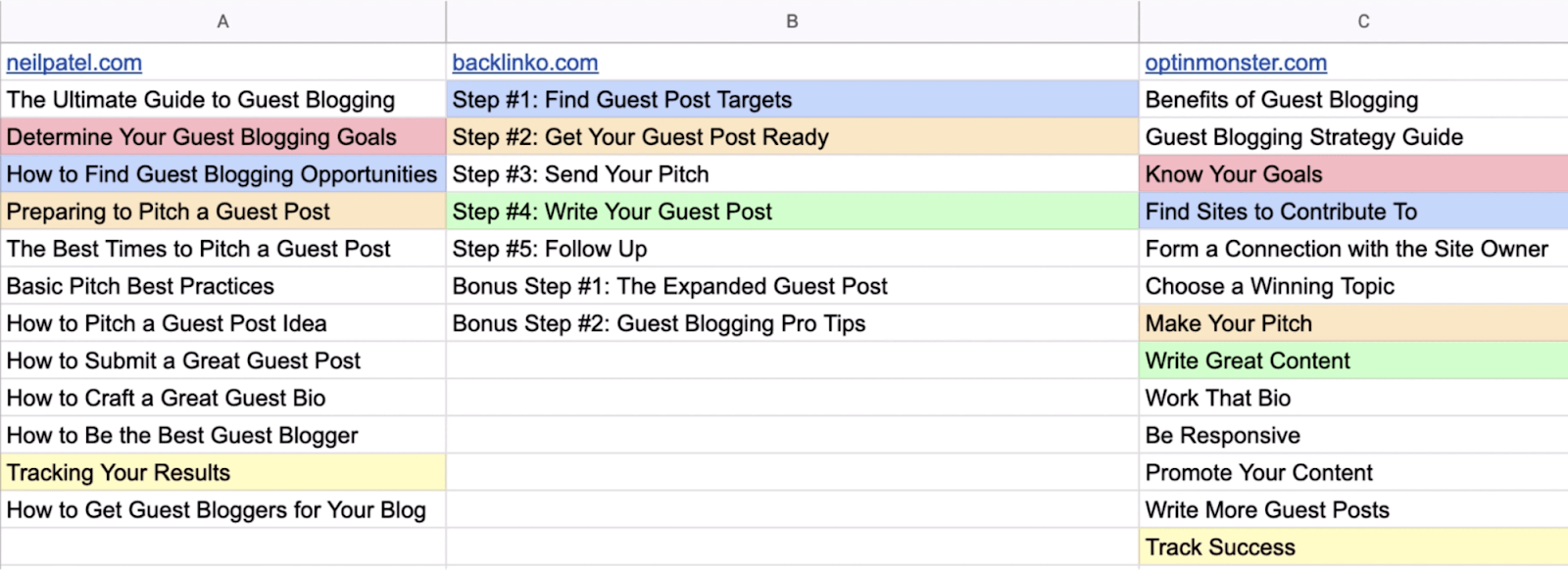Viewport: 1568px width, 570px height.
Task: Open the neilpatel.com link
Action: [x=74, y=63]
